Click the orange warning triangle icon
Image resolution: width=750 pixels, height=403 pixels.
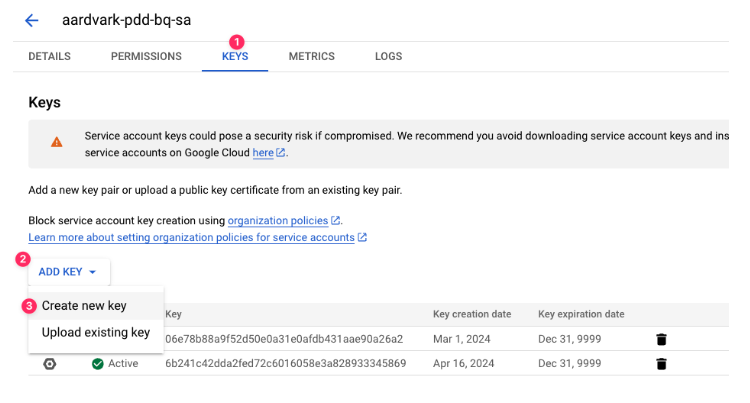coord(57,143)
